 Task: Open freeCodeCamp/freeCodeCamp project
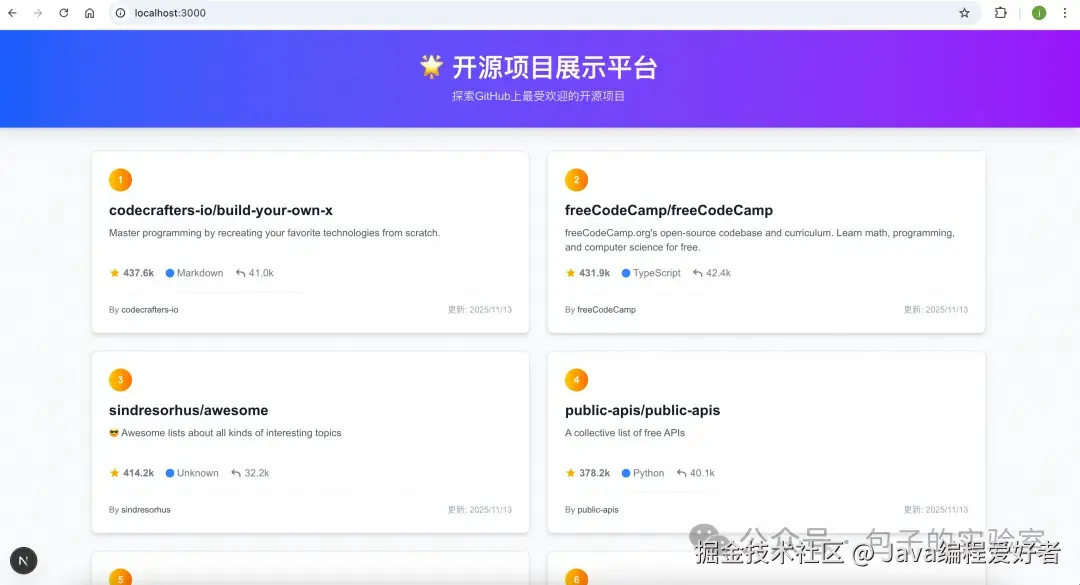(669, 210)
